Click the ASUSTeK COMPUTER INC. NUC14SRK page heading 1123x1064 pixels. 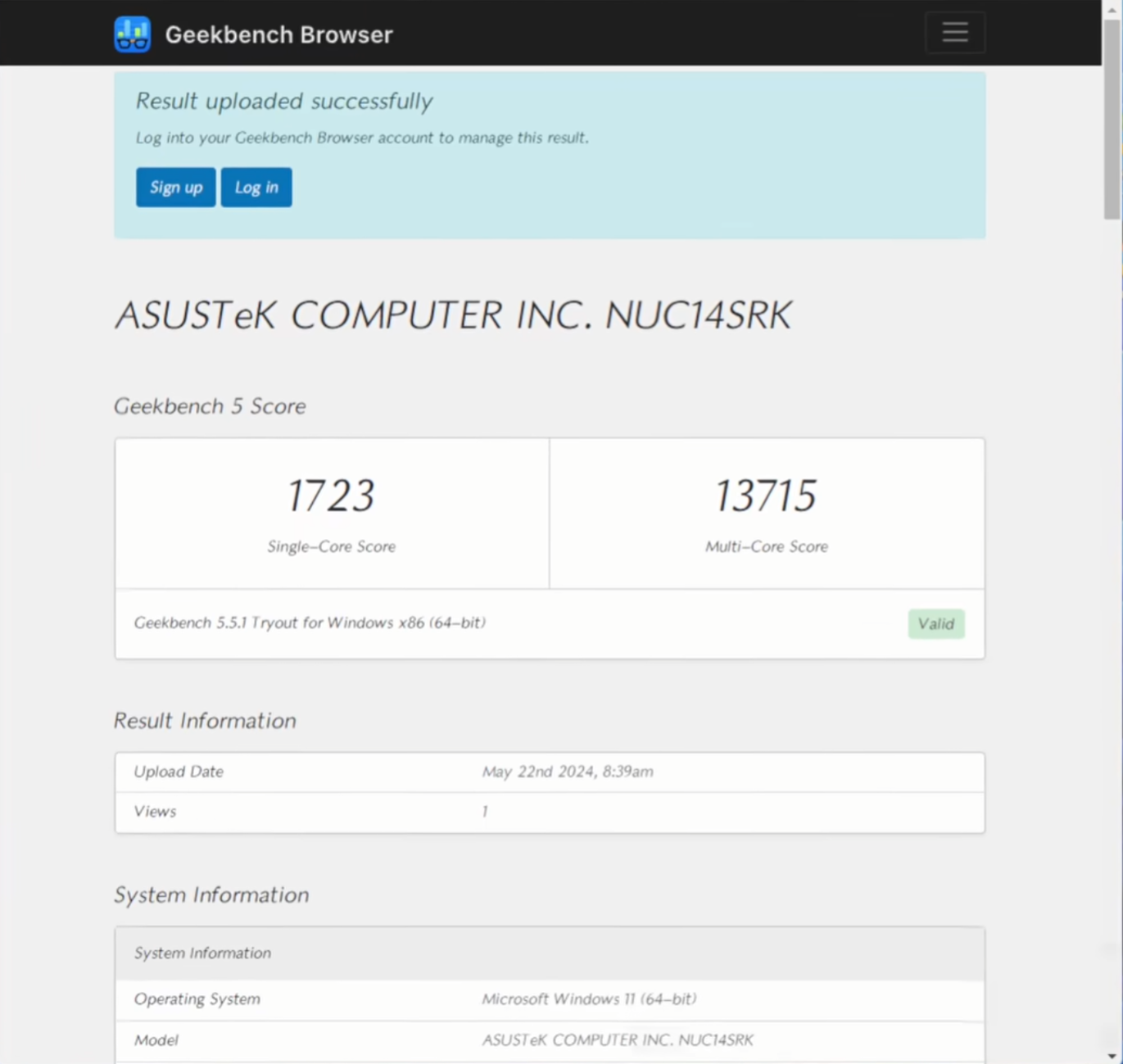[454, 315]
